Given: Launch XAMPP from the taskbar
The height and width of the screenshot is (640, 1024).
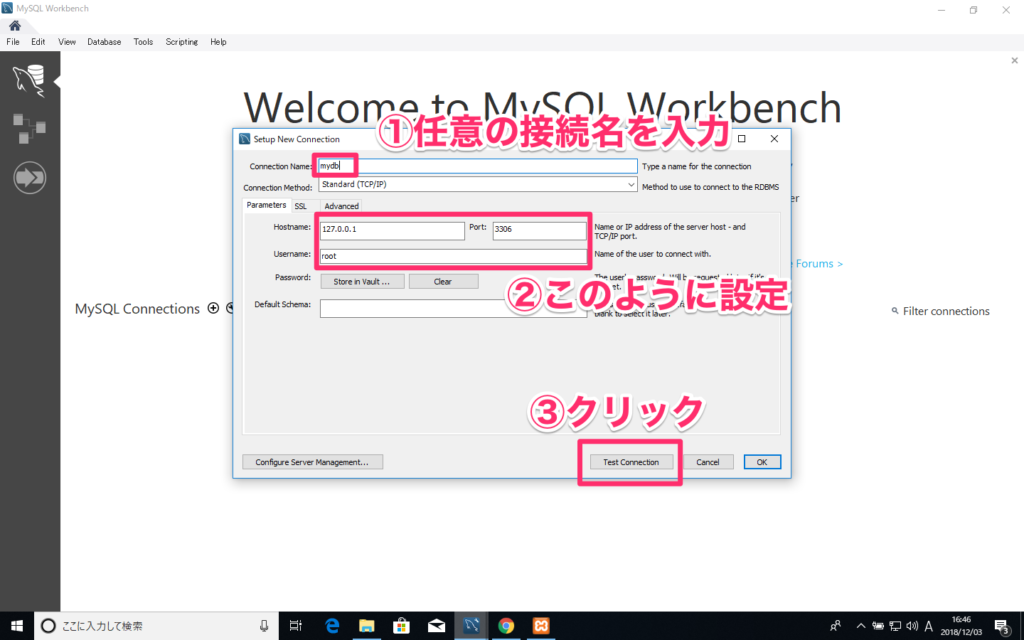Looking at the screenshot, I should [x=540, y=625].
